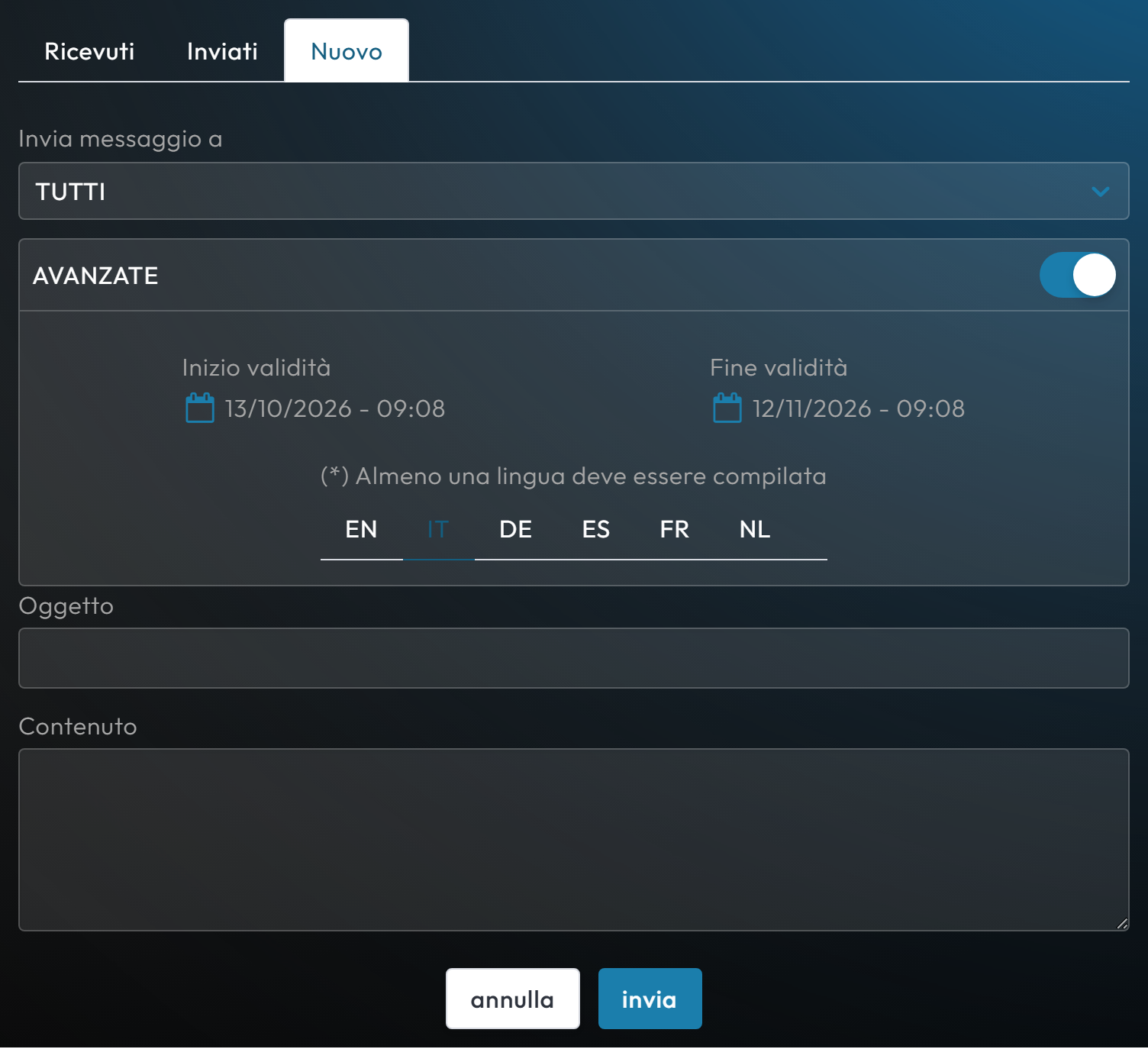The width and height of the screenshot is (1148, 1049).
Task: Click the Inizio validità label
Action: point(256,368)
